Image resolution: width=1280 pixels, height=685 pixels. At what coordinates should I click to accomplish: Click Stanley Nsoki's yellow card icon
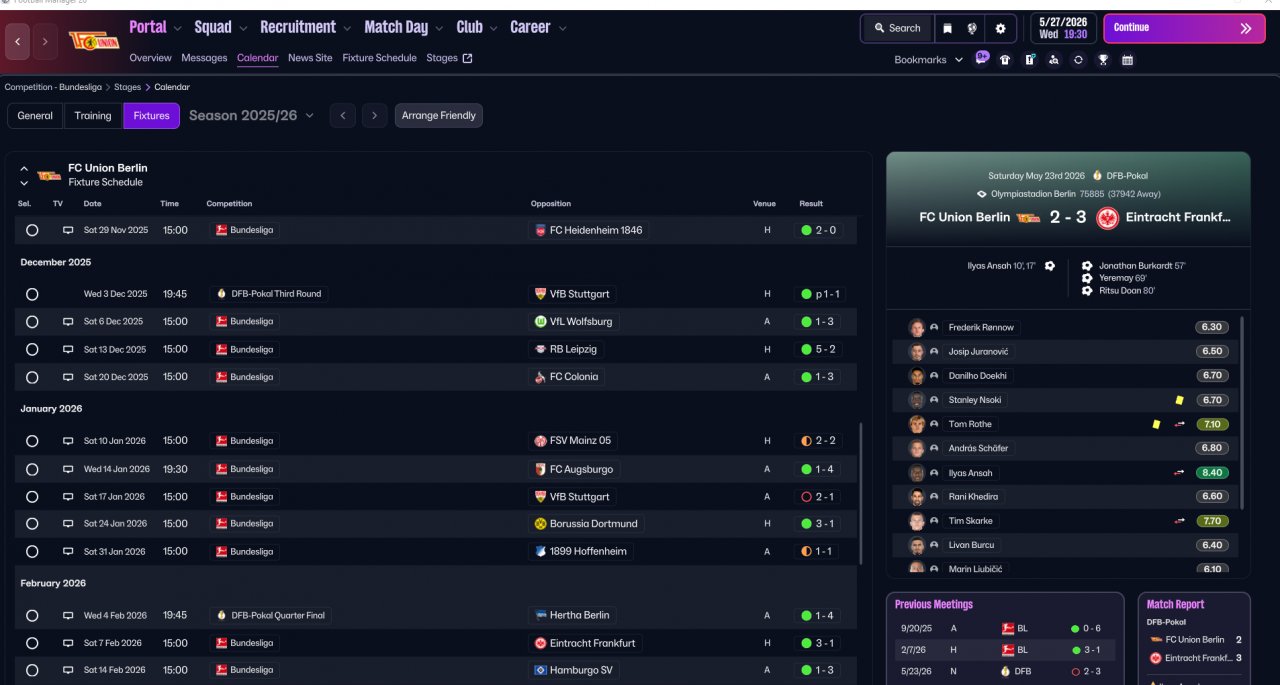click(1180, 400)
